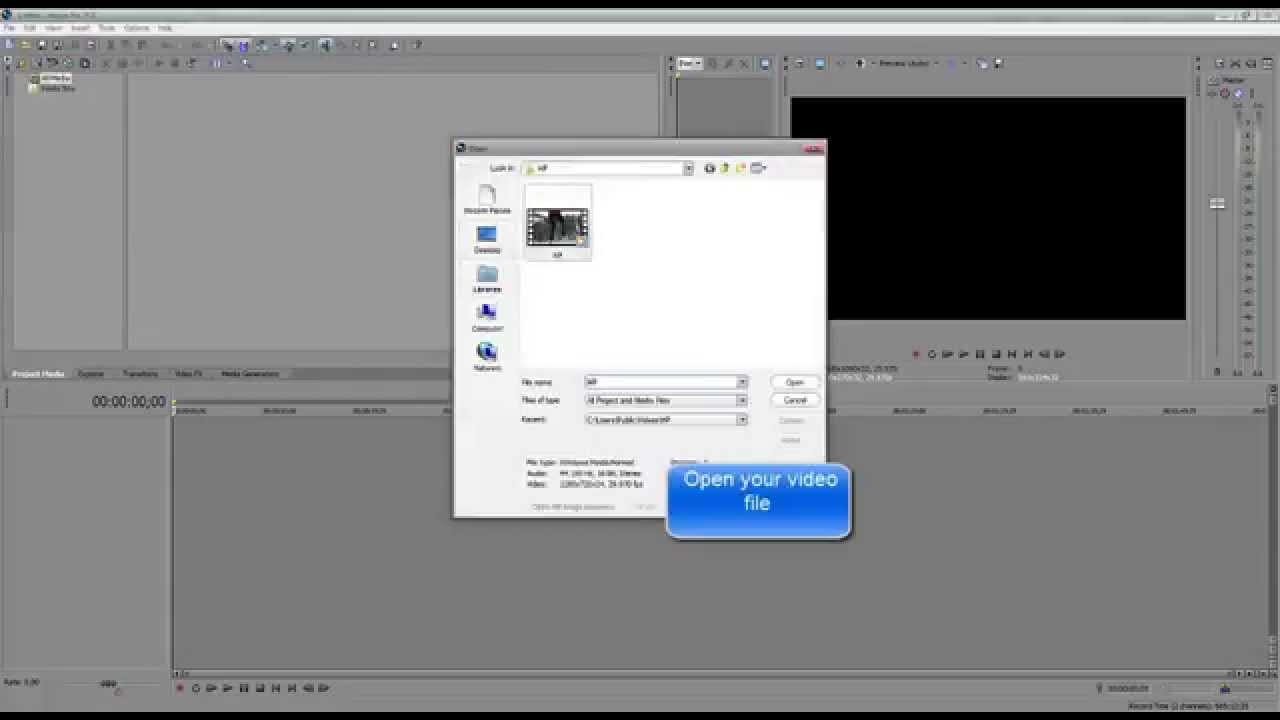
Task: Open the Views menu dropdown in the dialog
Action: (x=758, y=168)
